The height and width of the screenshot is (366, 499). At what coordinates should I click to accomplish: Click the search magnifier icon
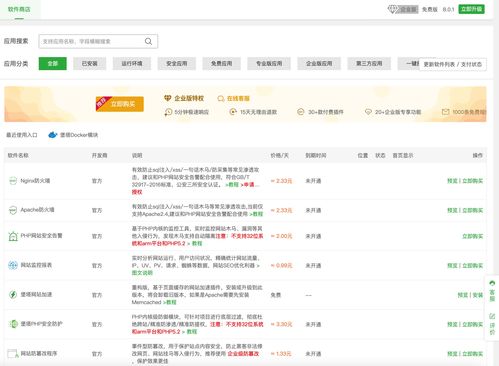148,41
